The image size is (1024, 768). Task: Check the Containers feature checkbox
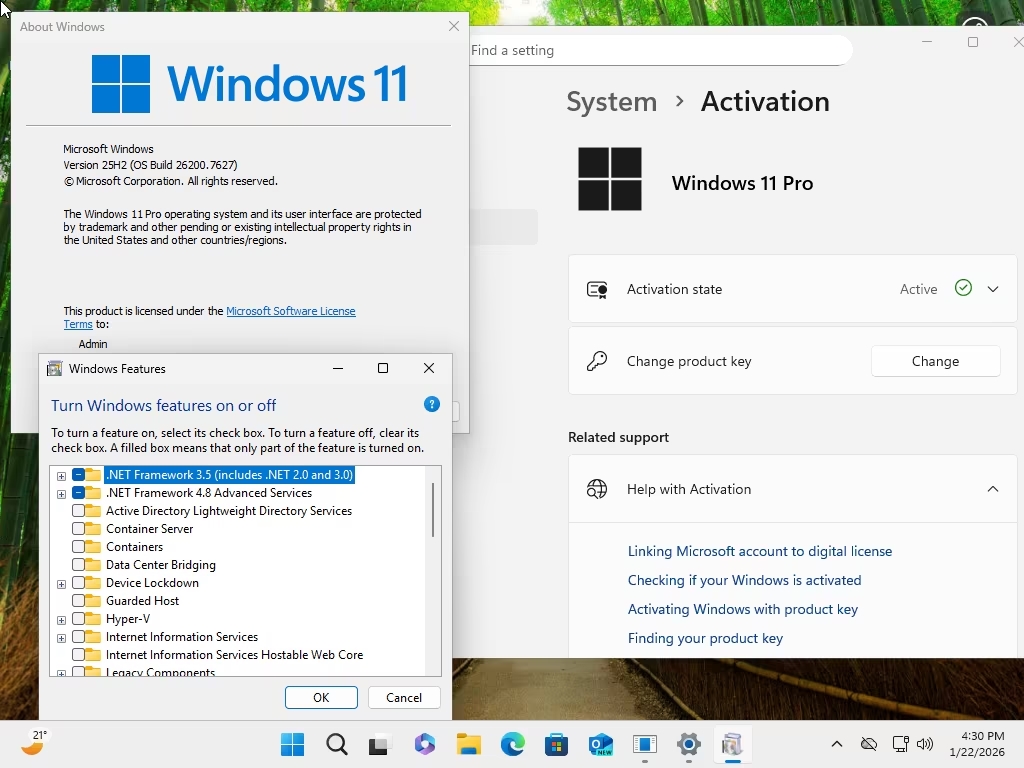pos(79,547)
